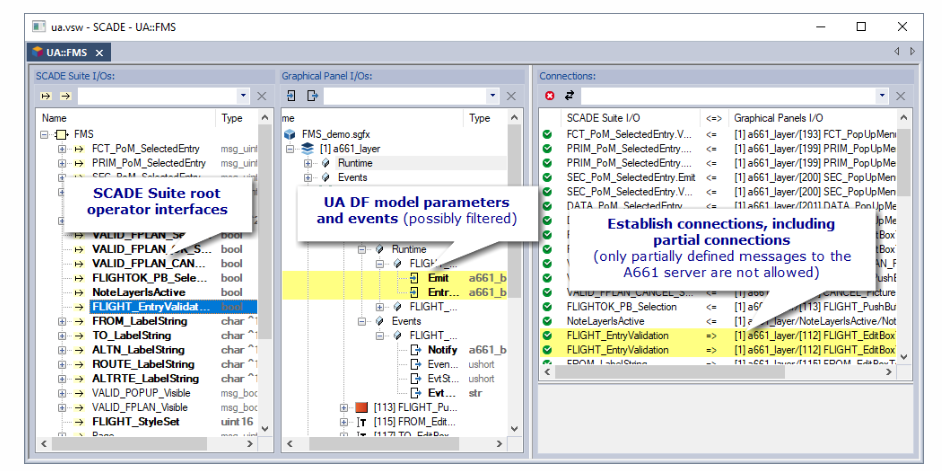Click the connect arrows icon in Connections

point(570,96)
